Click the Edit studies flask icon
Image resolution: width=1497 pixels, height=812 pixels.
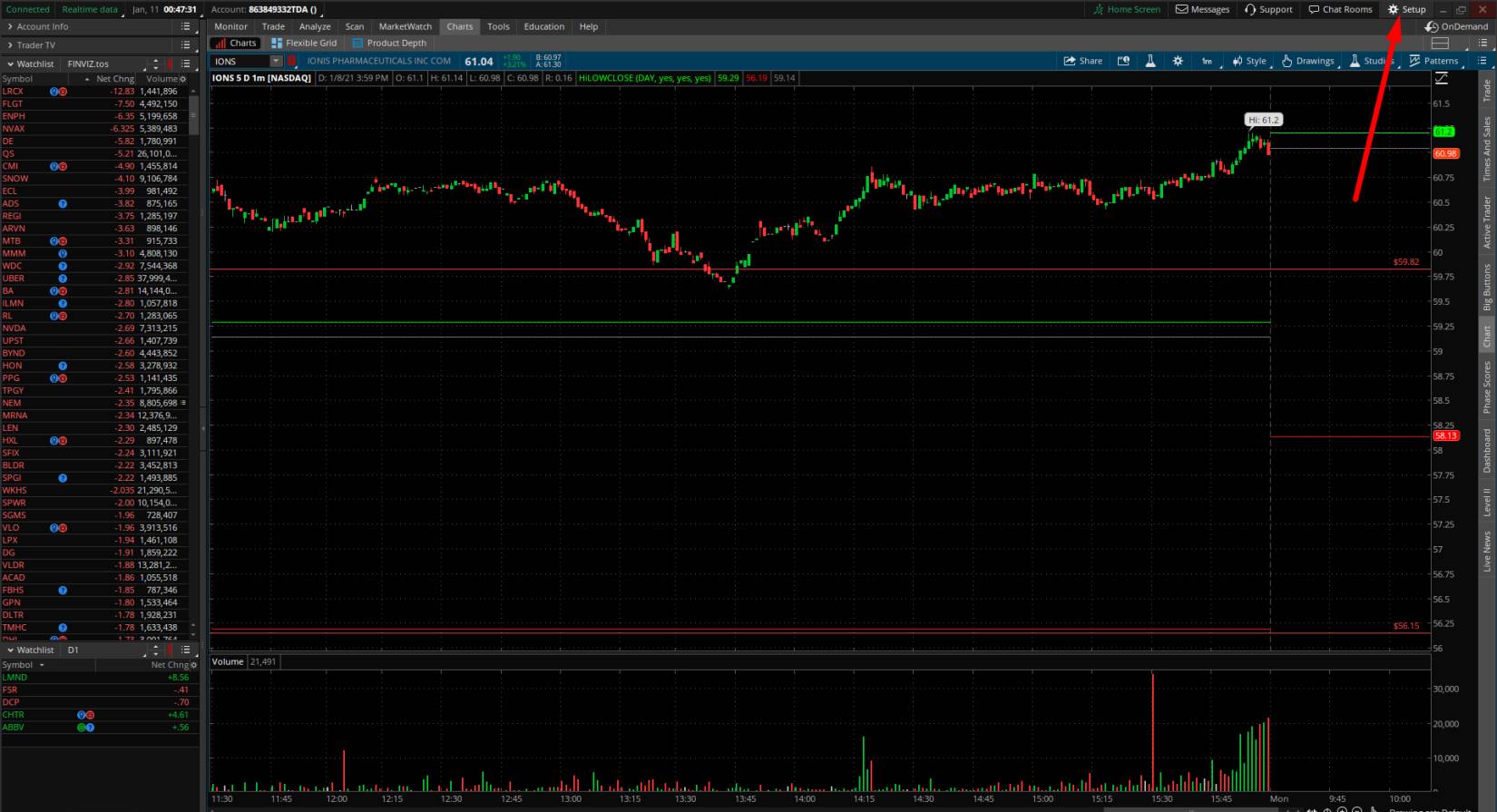click(x=1150, y=61)
